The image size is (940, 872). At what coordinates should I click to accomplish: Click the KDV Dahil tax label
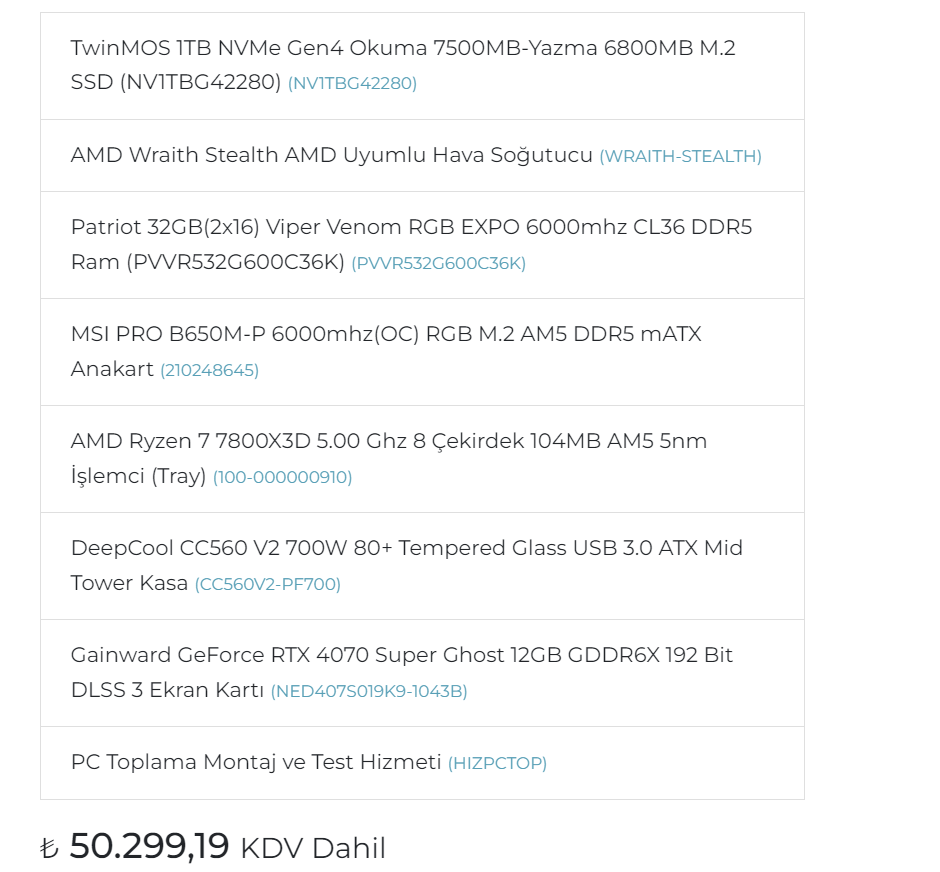[x=313, y=848]
